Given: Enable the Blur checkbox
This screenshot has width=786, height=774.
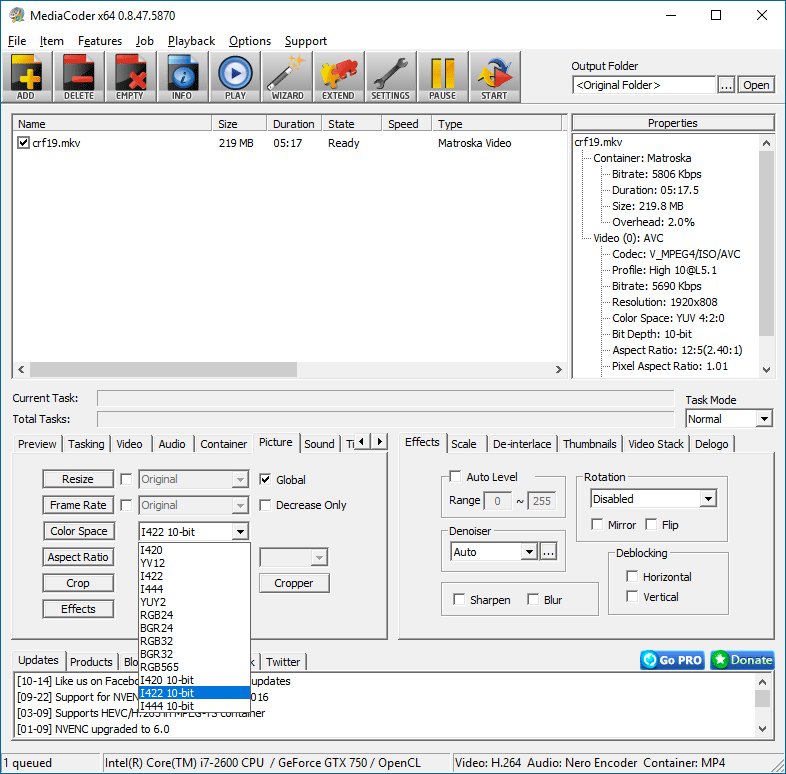Looking at the screenshot, I should tap(533, 600).
